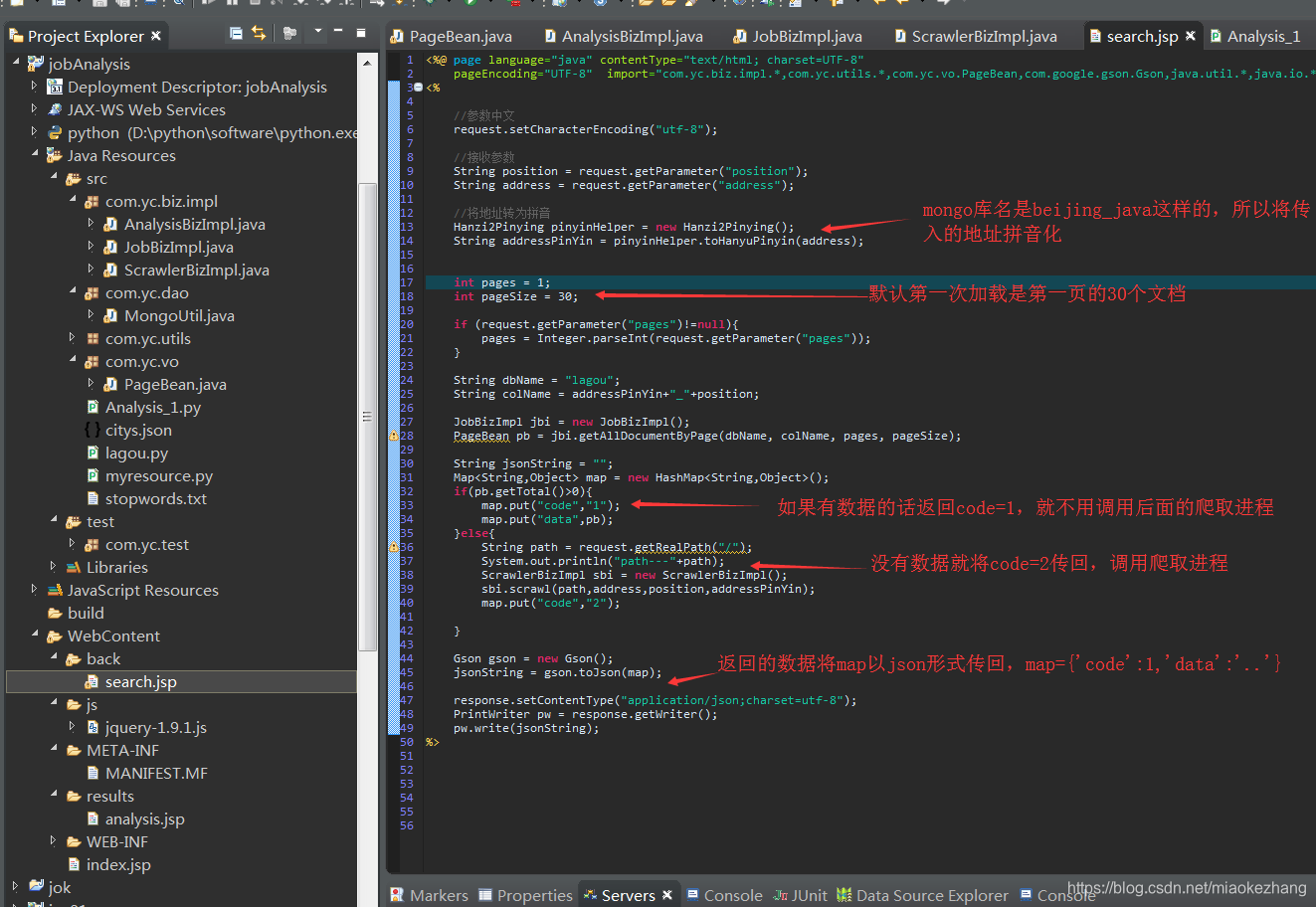The image size is (1316, 907).
Task: Select the results folder label
Action: pos(110,796)
